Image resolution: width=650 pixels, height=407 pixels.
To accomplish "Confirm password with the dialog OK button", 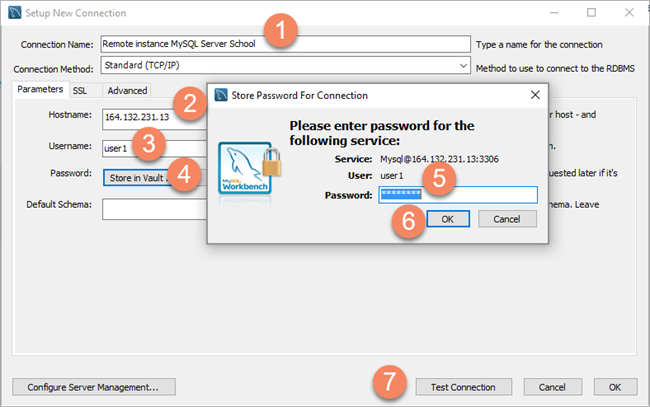I will [448, 219].
